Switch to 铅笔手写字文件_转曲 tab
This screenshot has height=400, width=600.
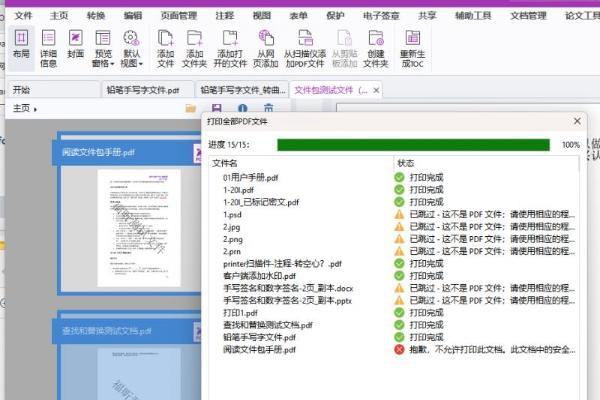(x=242, y=90)
